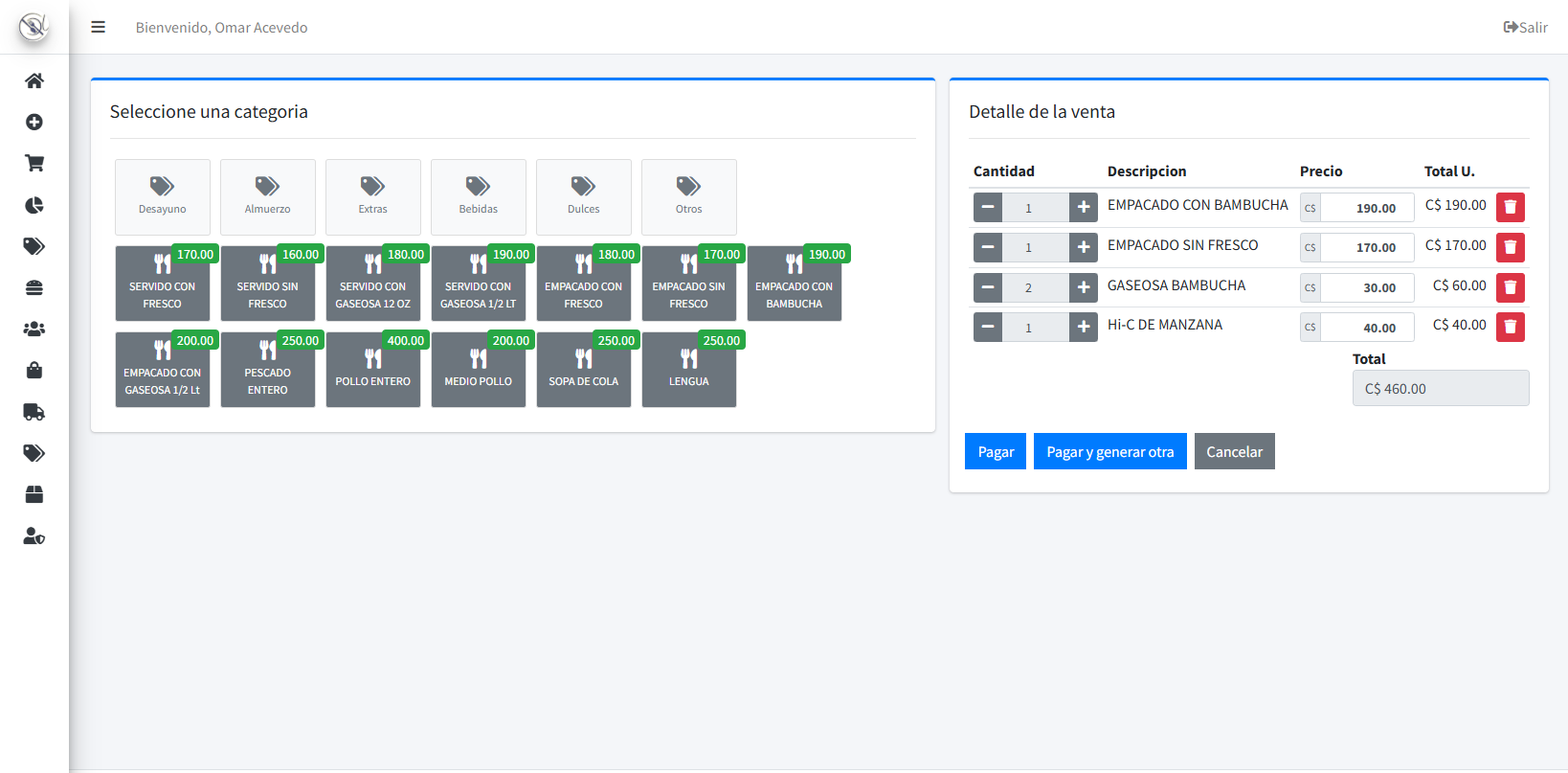Select the Otros category

tap(689, 197)
